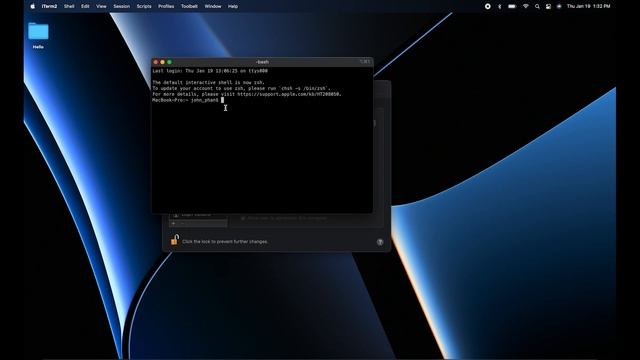Check the battery status icon

(512, 6)
